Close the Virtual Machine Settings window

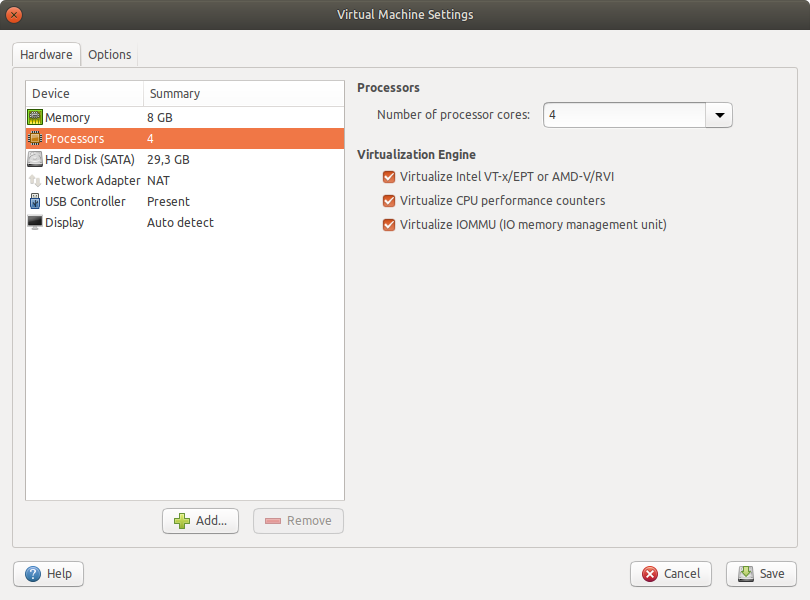point(15,15)
